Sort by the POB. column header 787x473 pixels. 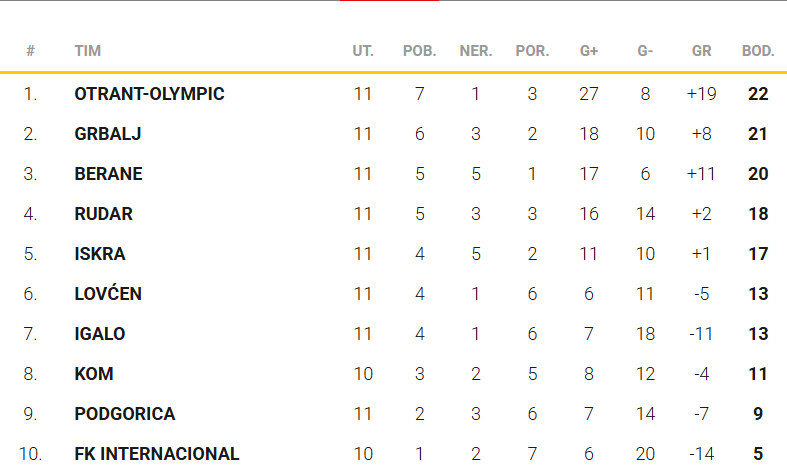(x=419, y=51)
